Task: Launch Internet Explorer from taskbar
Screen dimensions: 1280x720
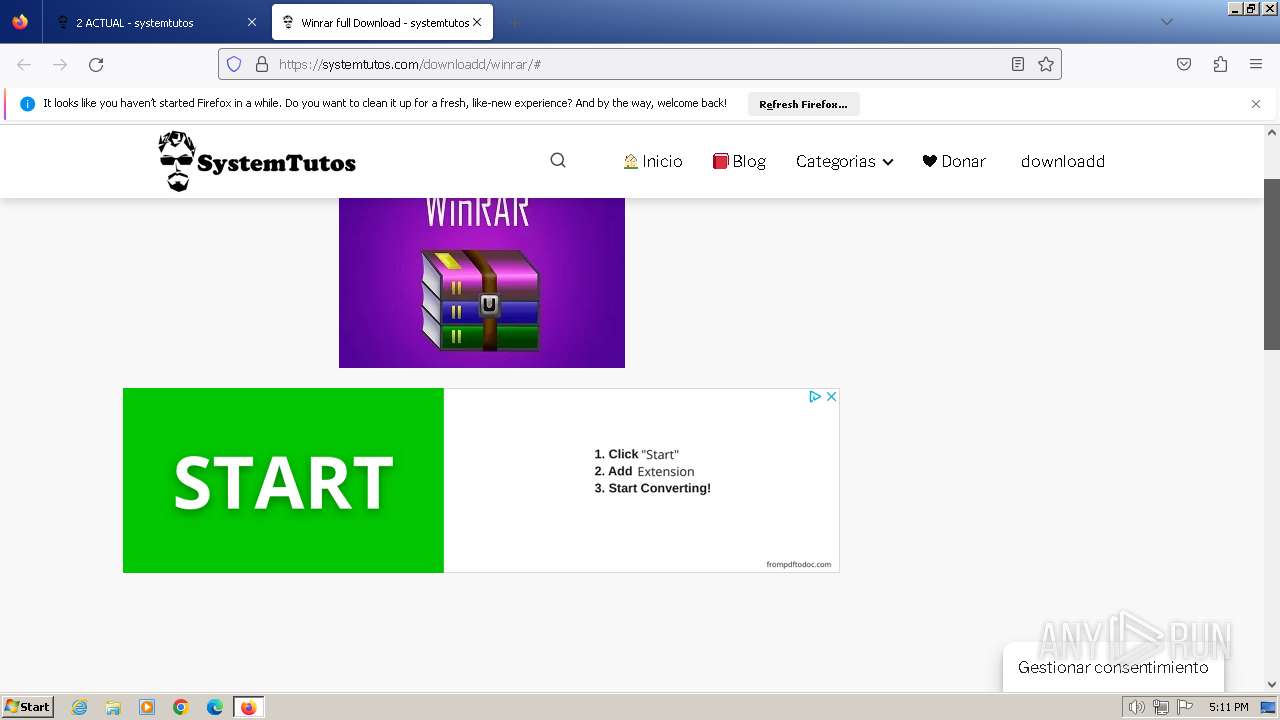Action: (80, 707)
